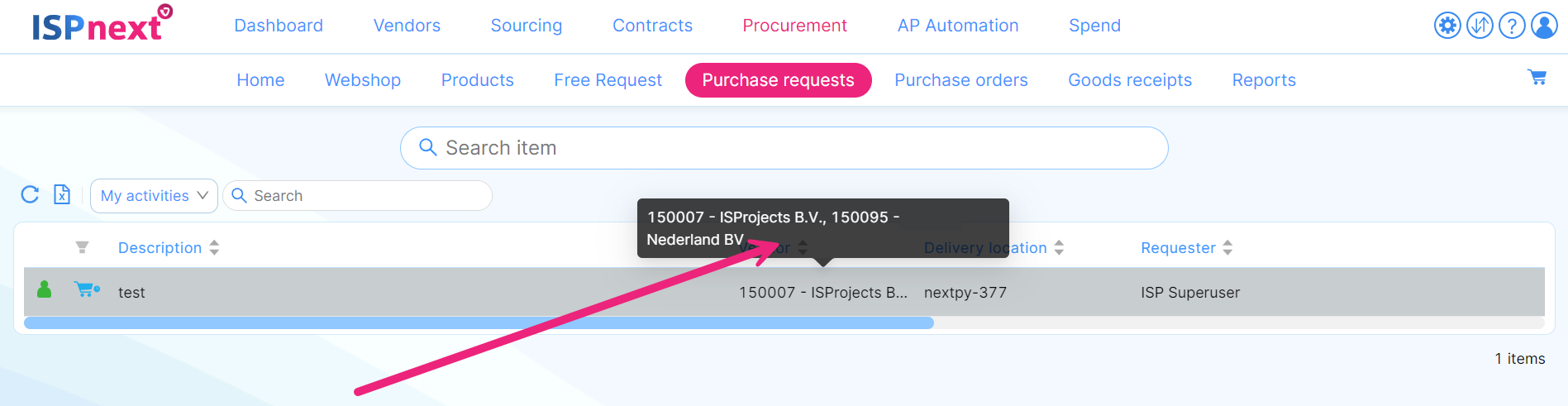Image resolution: width=1568 pixels, height=406 pixels.
Task: Click the green user icon in test row
Action: (45, 289)
